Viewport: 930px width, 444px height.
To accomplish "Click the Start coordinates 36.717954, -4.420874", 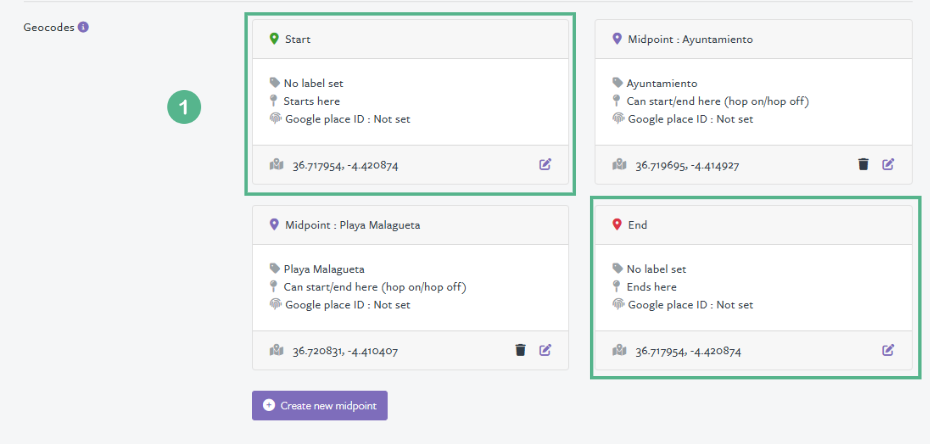I will (x=345, y=166).
